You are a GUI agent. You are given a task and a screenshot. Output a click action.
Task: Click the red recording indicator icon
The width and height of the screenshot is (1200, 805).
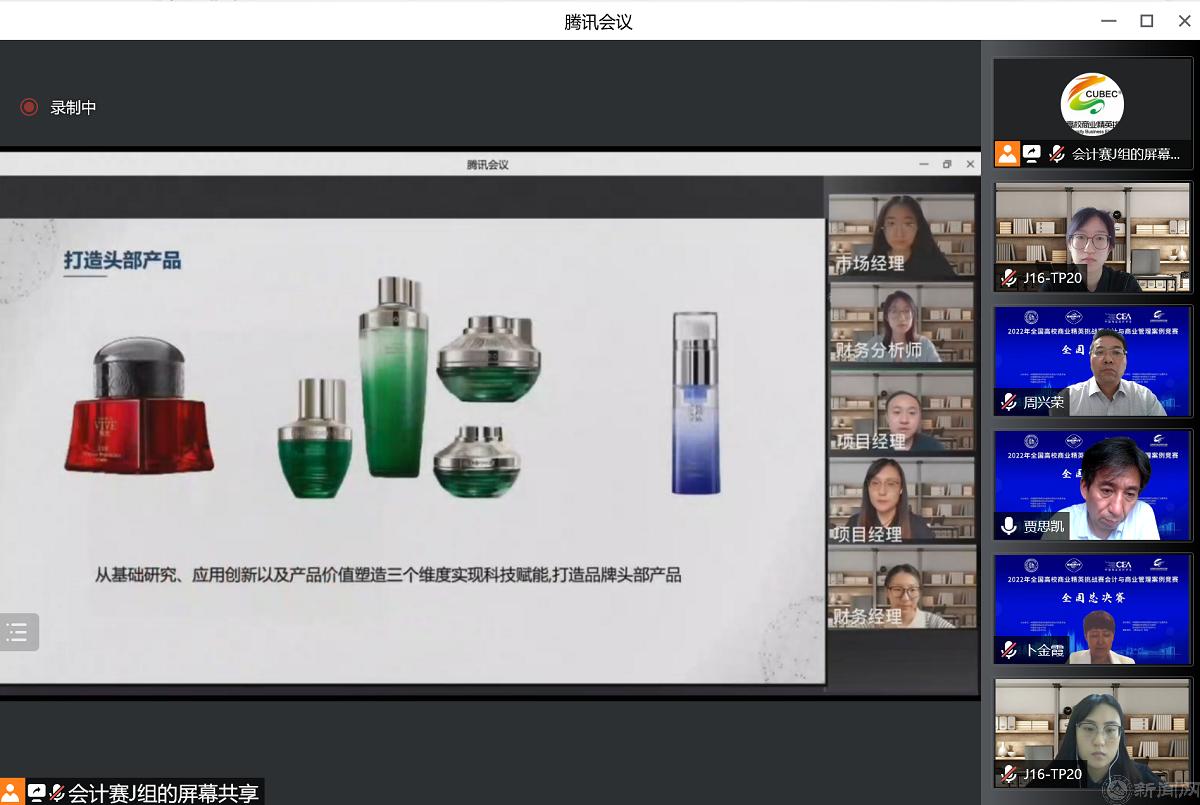[x=29, y=107]
